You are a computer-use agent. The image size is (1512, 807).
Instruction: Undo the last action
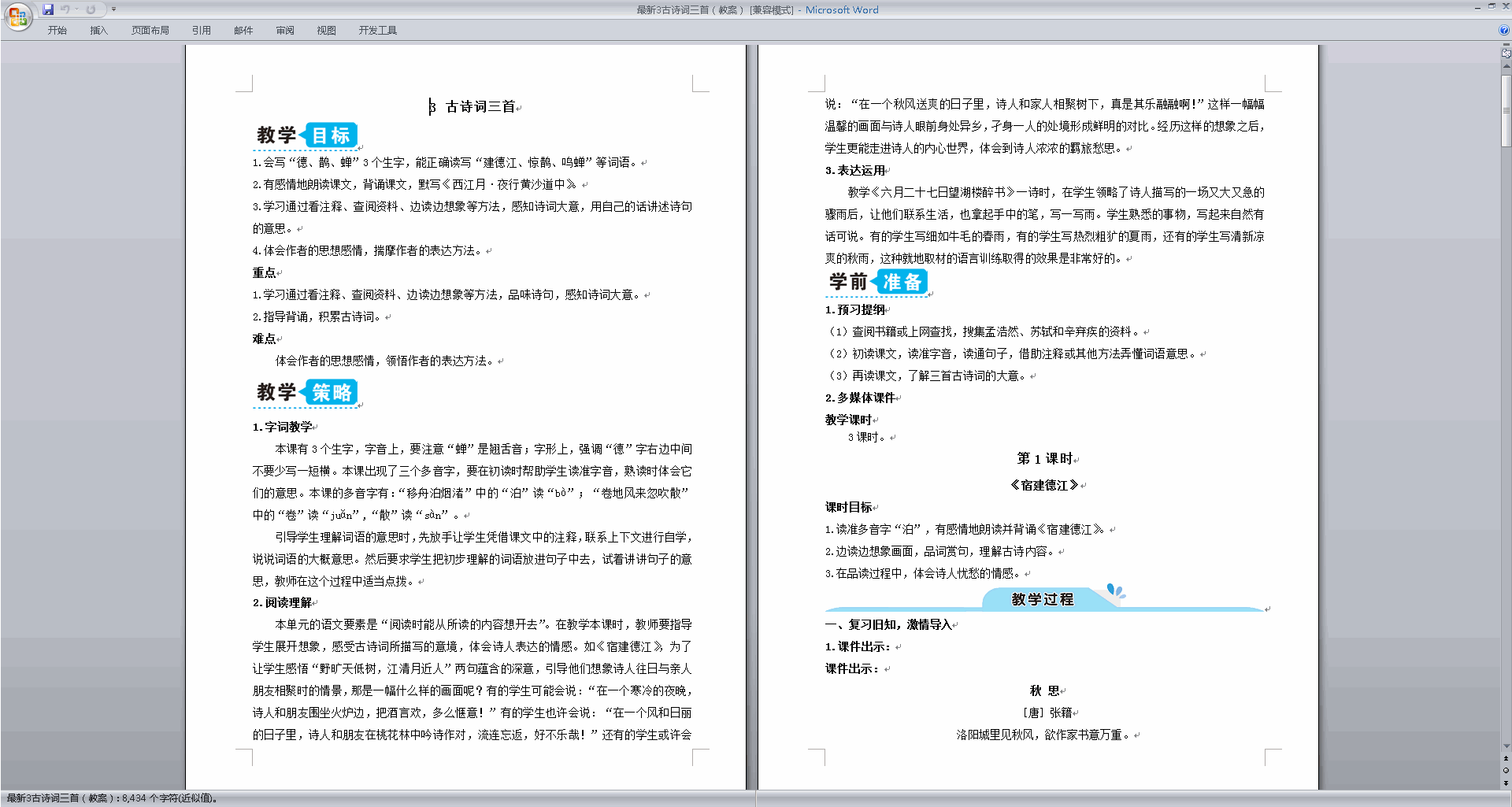[65, 9]
